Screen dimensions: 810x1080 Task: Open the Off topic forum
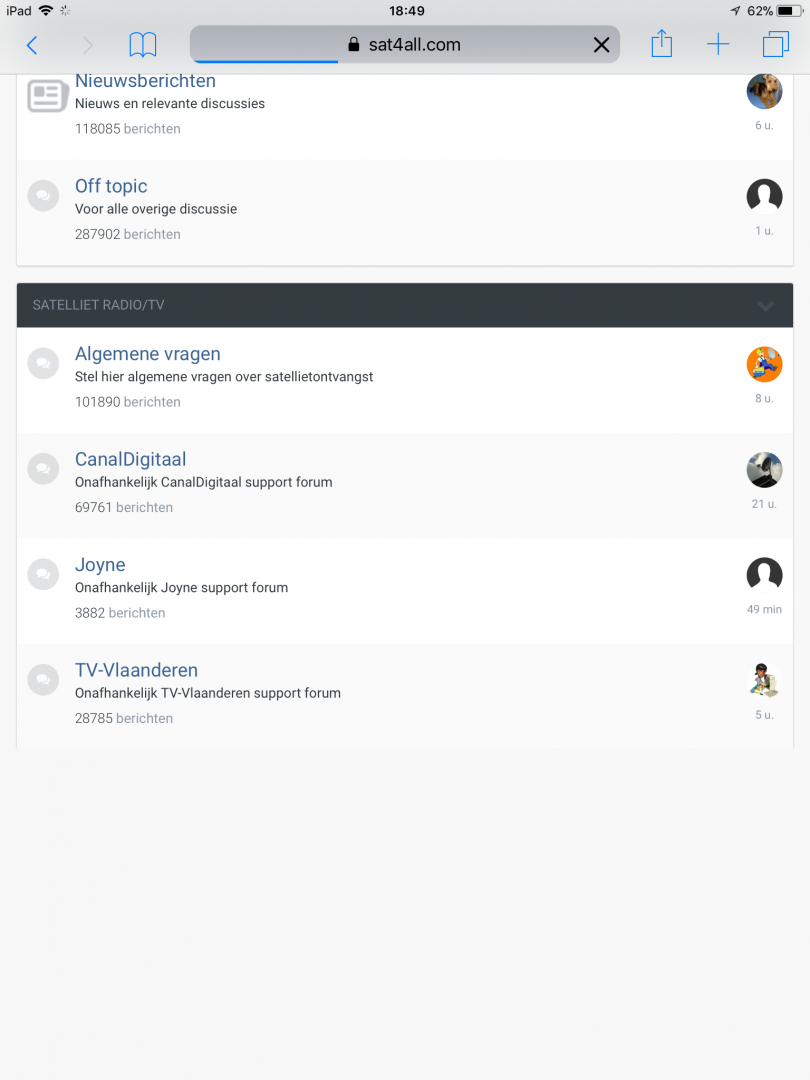(111, 186)
